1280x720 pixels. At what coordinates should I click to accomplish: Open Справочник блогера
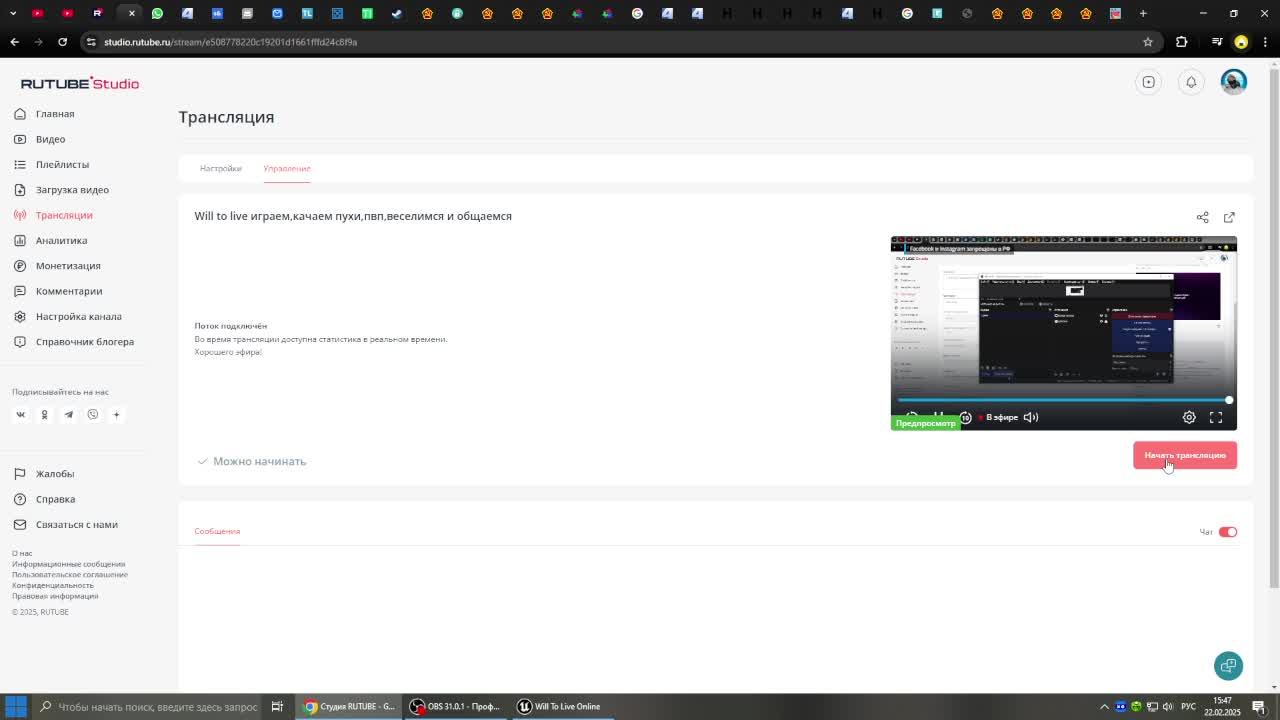74,342
